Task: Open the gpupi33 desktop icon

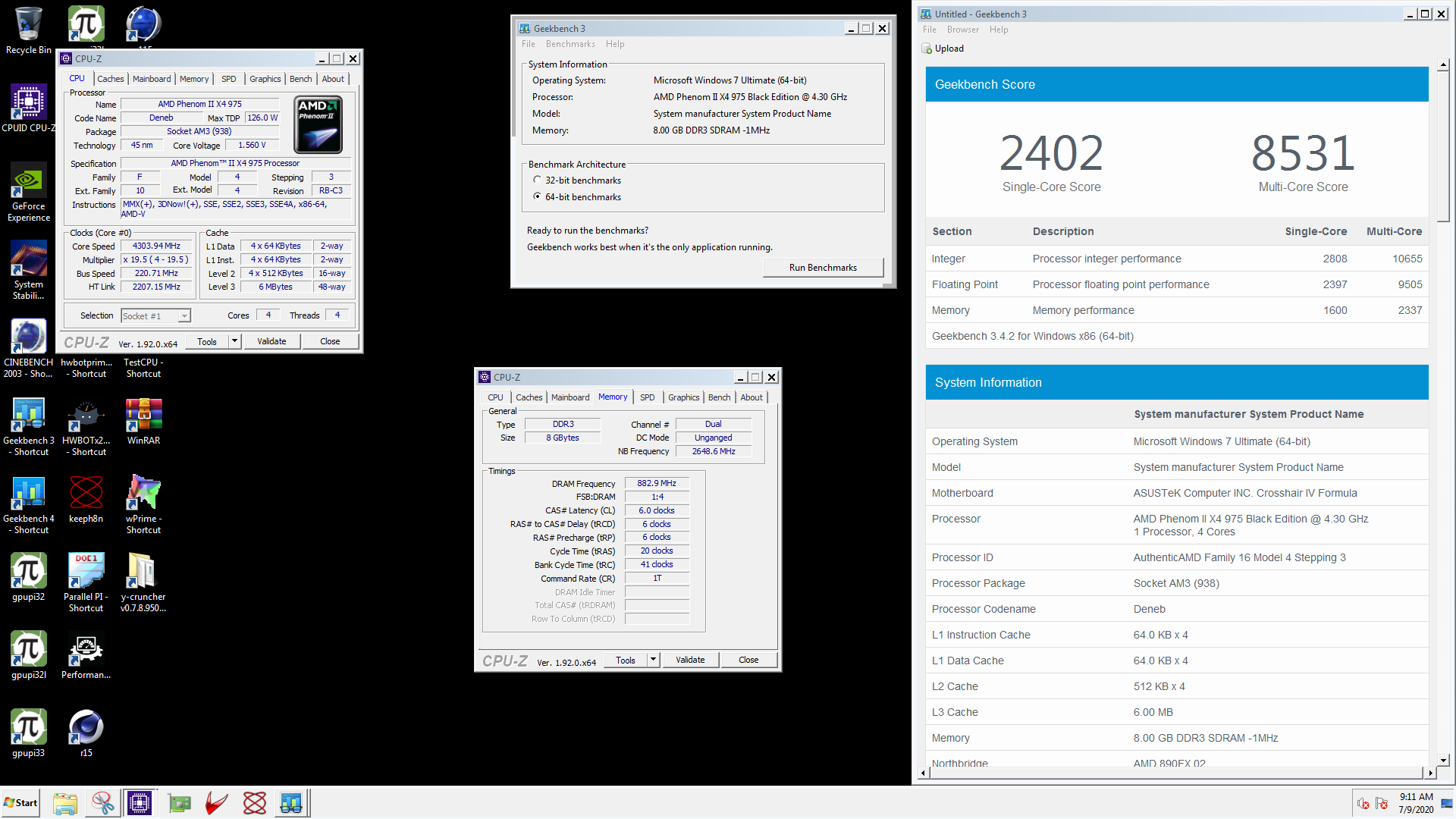Action: point(29,734)
